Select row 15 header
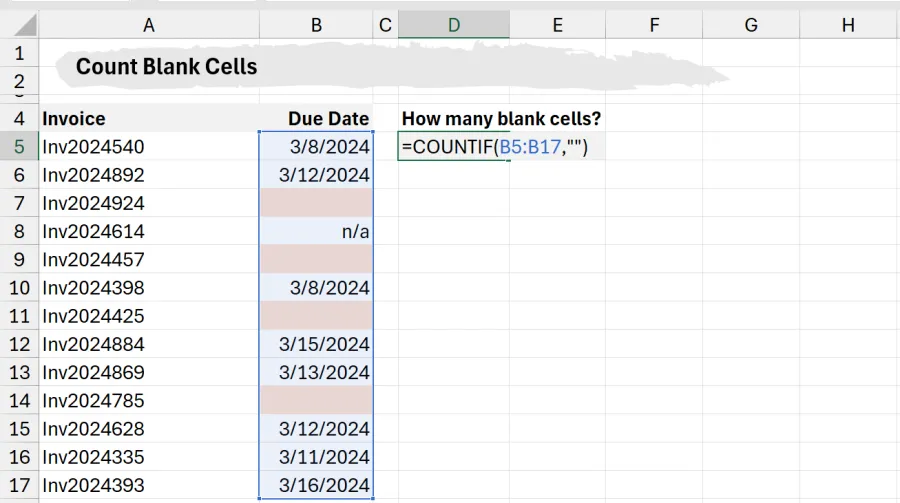900x503 pixels. [20, 428]
